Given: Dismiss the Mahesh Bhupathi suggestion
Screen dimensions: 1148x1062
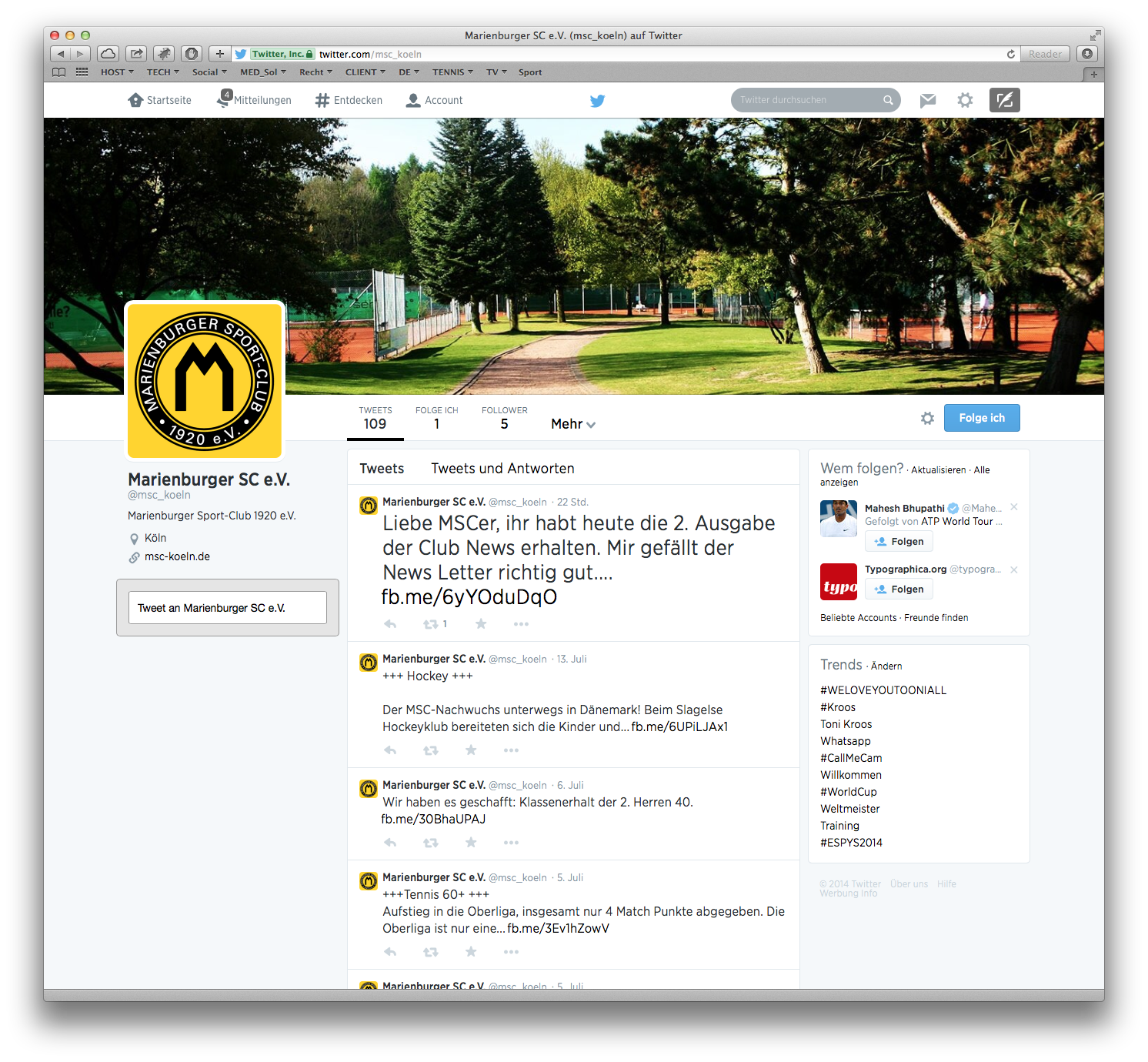Looking at the screenshot, I should coord(1014,507).
